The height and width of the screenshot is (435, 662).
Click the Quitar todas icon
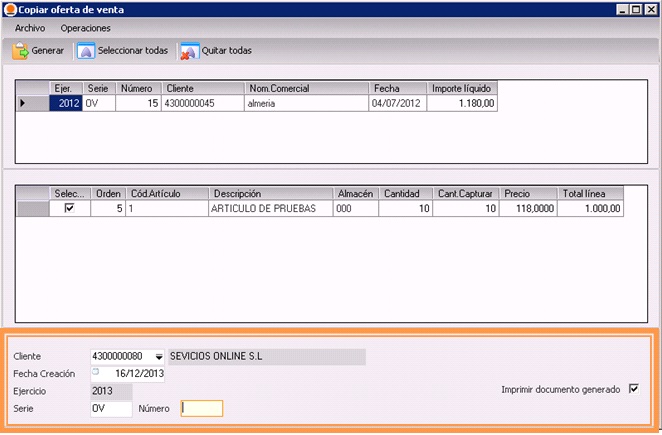tap(188, 50)
